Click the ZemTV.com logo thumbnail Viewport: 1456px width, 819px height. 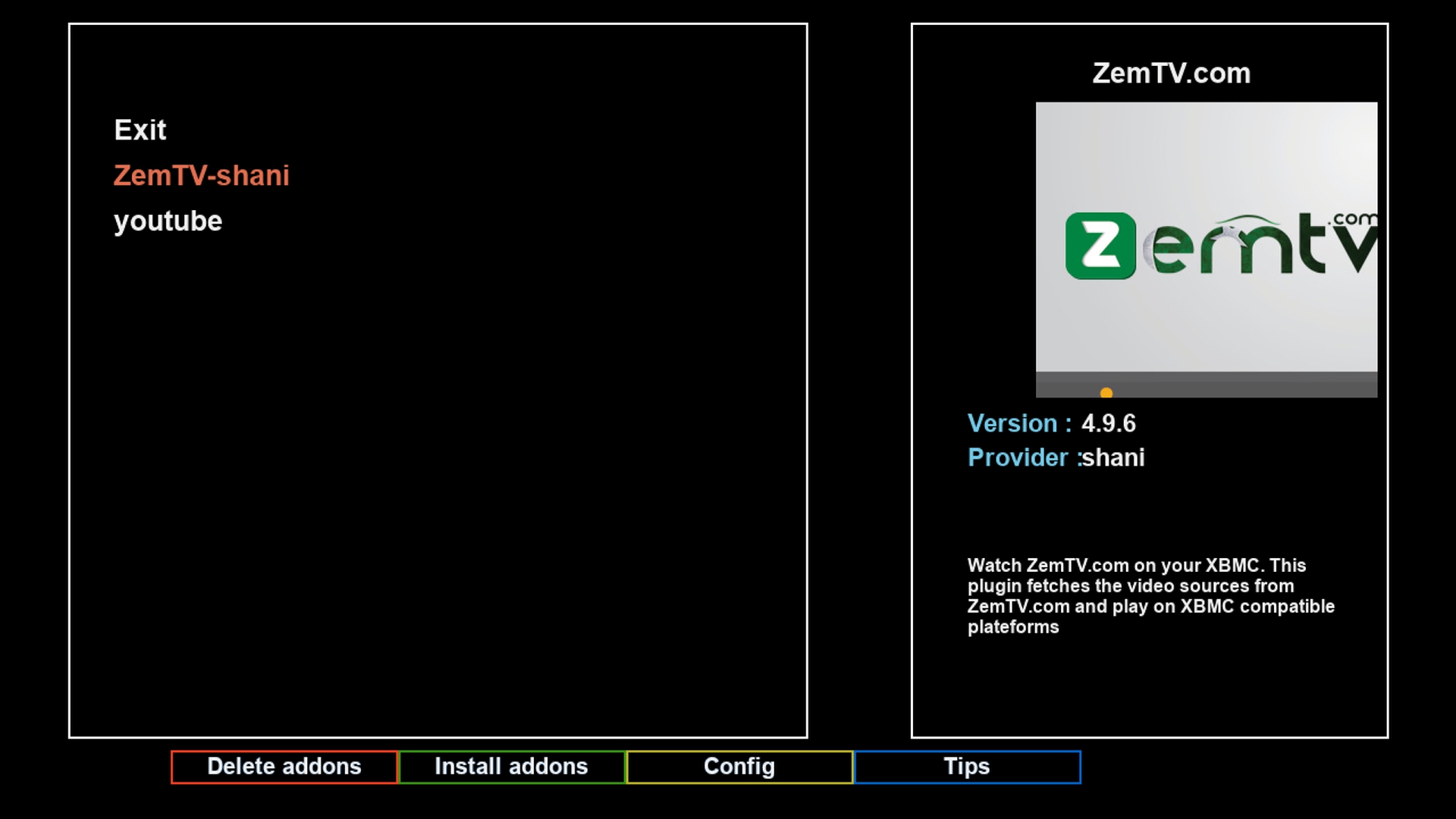1207,249
